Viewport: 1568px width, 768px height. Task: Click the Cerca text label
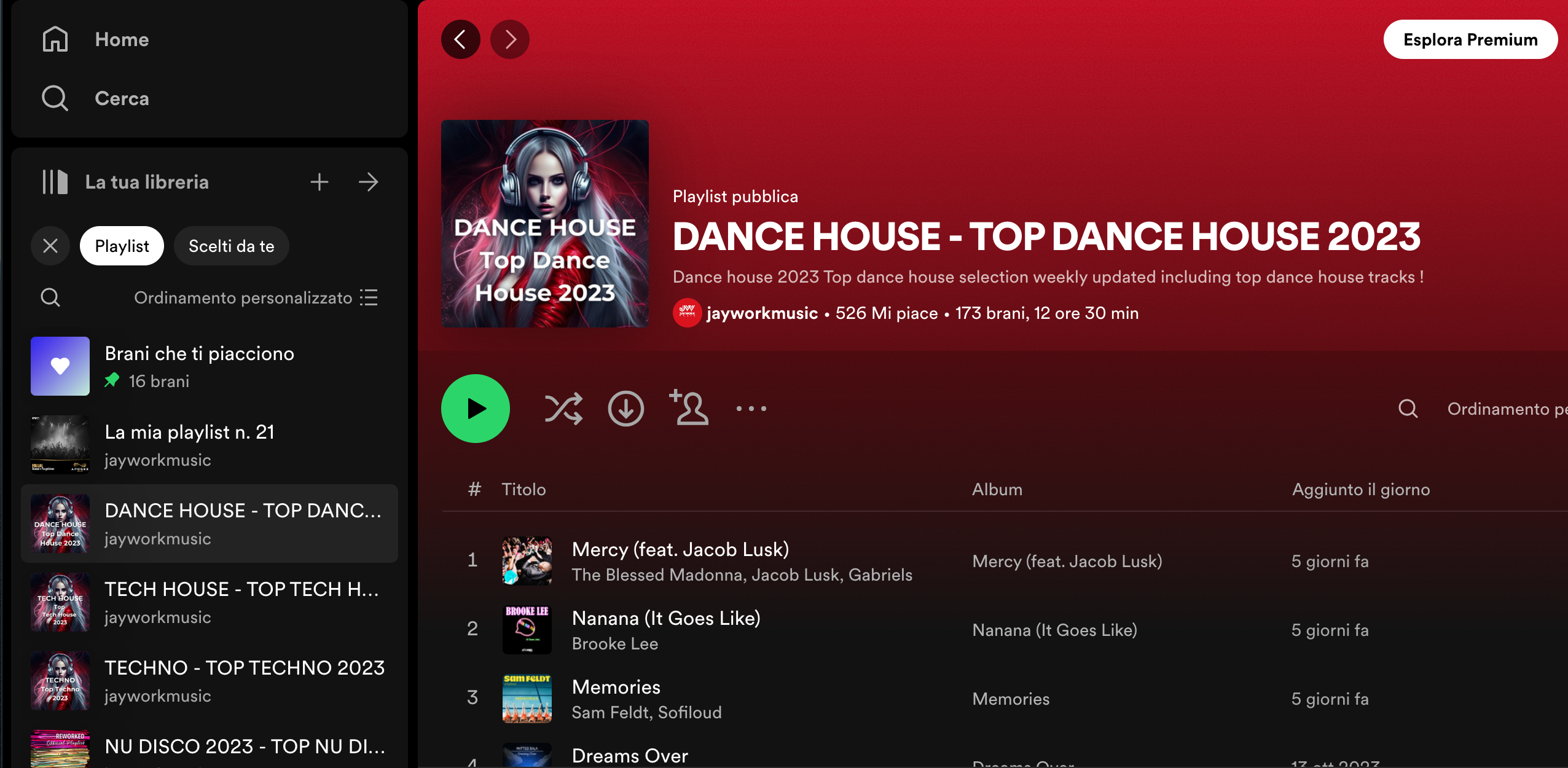122,98
